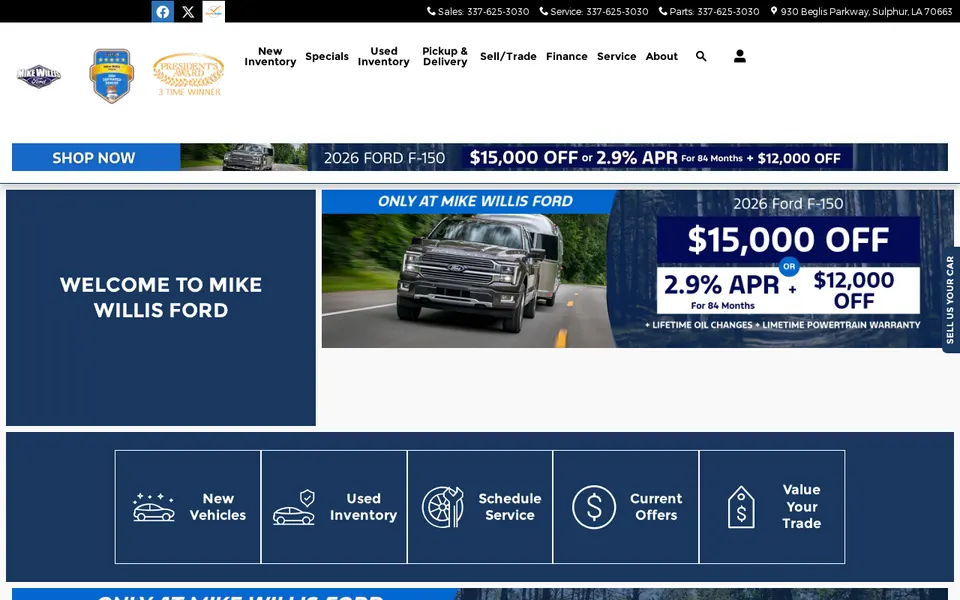Open the Sell/Trade menu
Screen dimensions: 960x600
508,56
